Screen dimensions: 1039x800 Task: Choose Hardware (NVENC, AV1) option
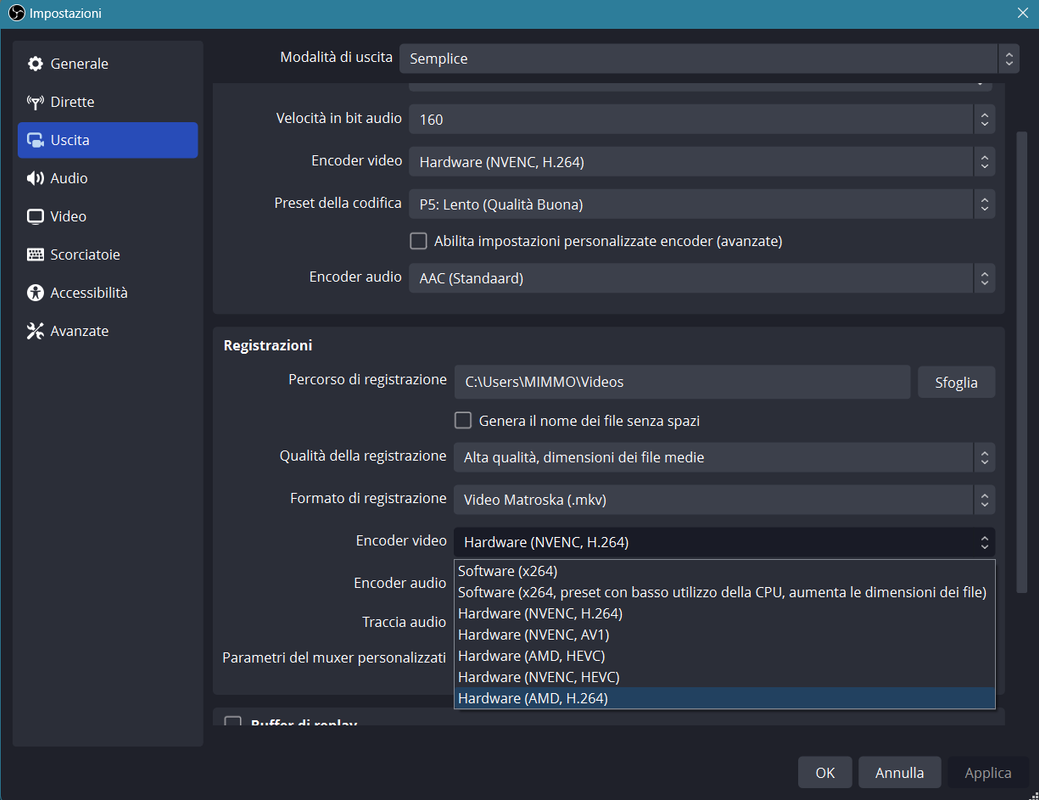pos(724,634)
